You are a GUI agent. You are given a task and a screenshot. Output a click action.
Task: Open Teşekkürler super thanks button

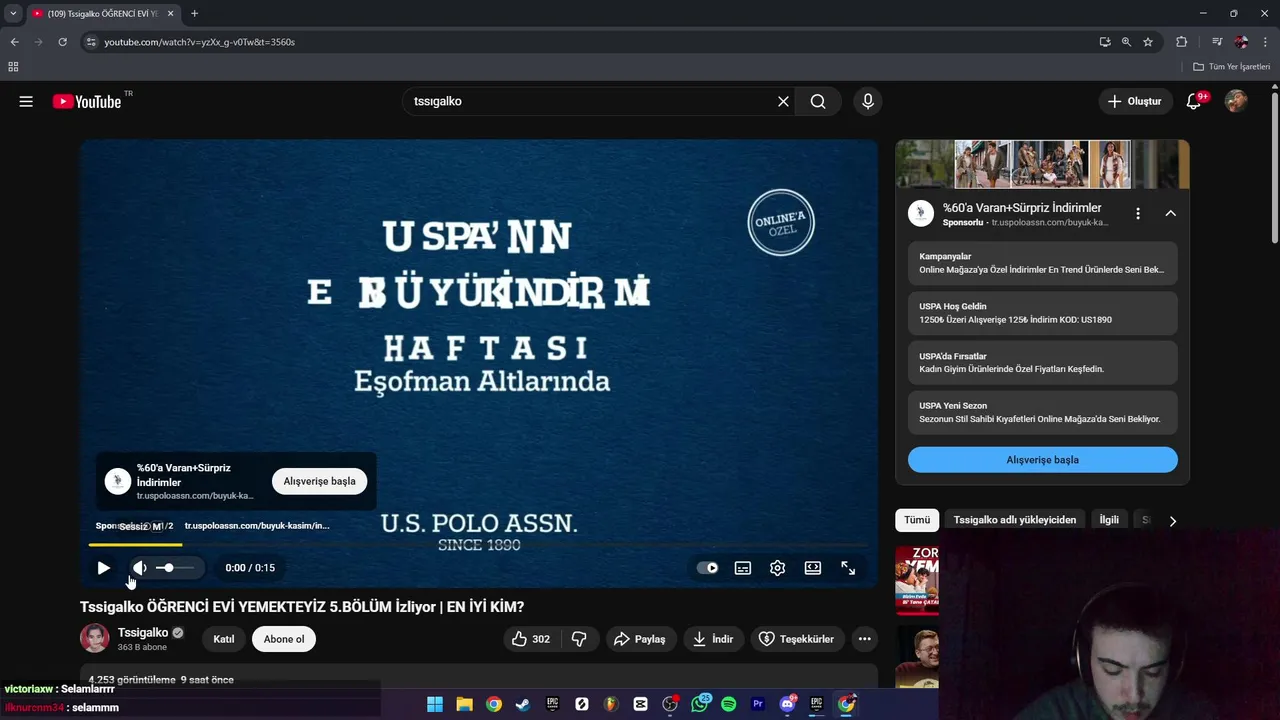pyautogui.click(x=796, y=639)
